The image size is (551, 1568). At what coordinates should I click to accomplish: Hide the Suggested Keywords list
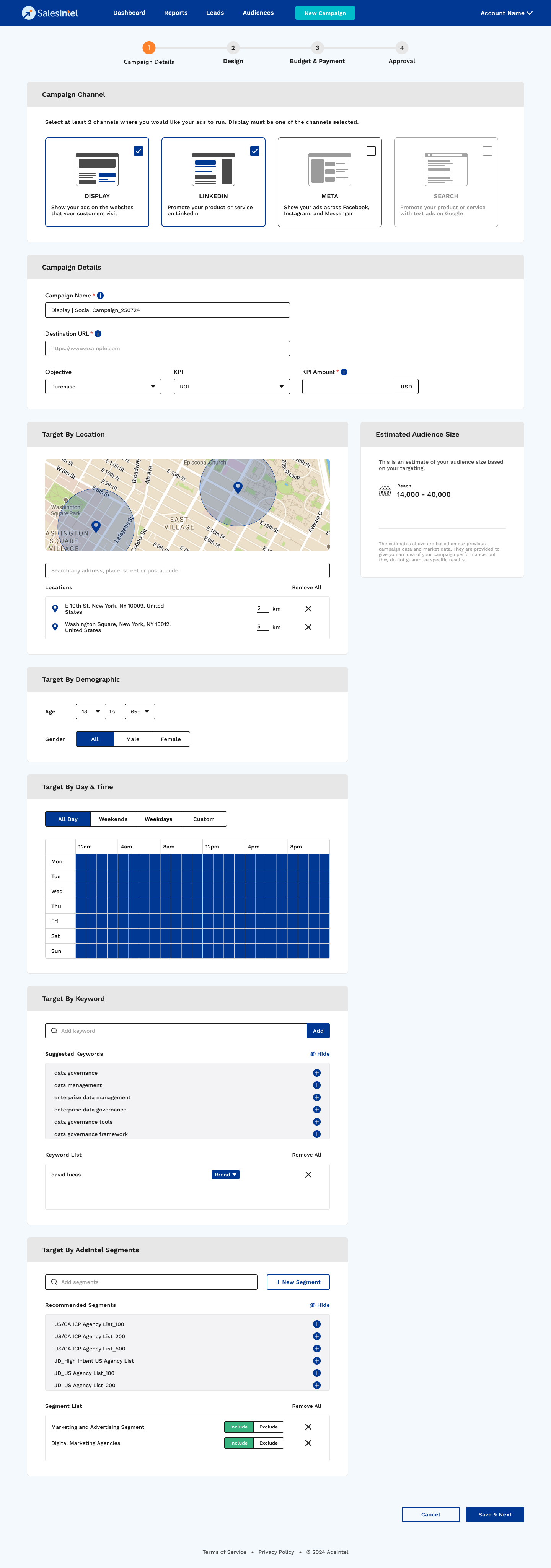pos(320,1054)
